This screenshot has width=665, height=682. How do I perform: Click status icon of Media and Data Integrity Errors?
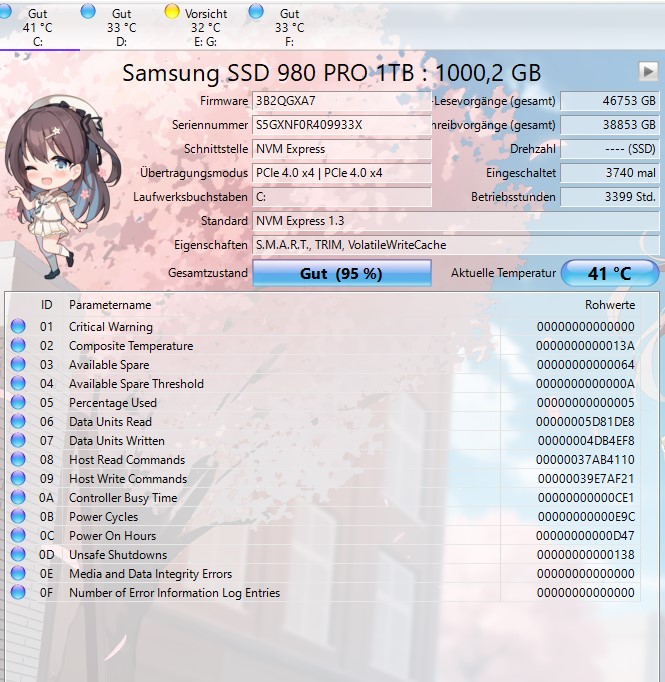coord(18,573)
